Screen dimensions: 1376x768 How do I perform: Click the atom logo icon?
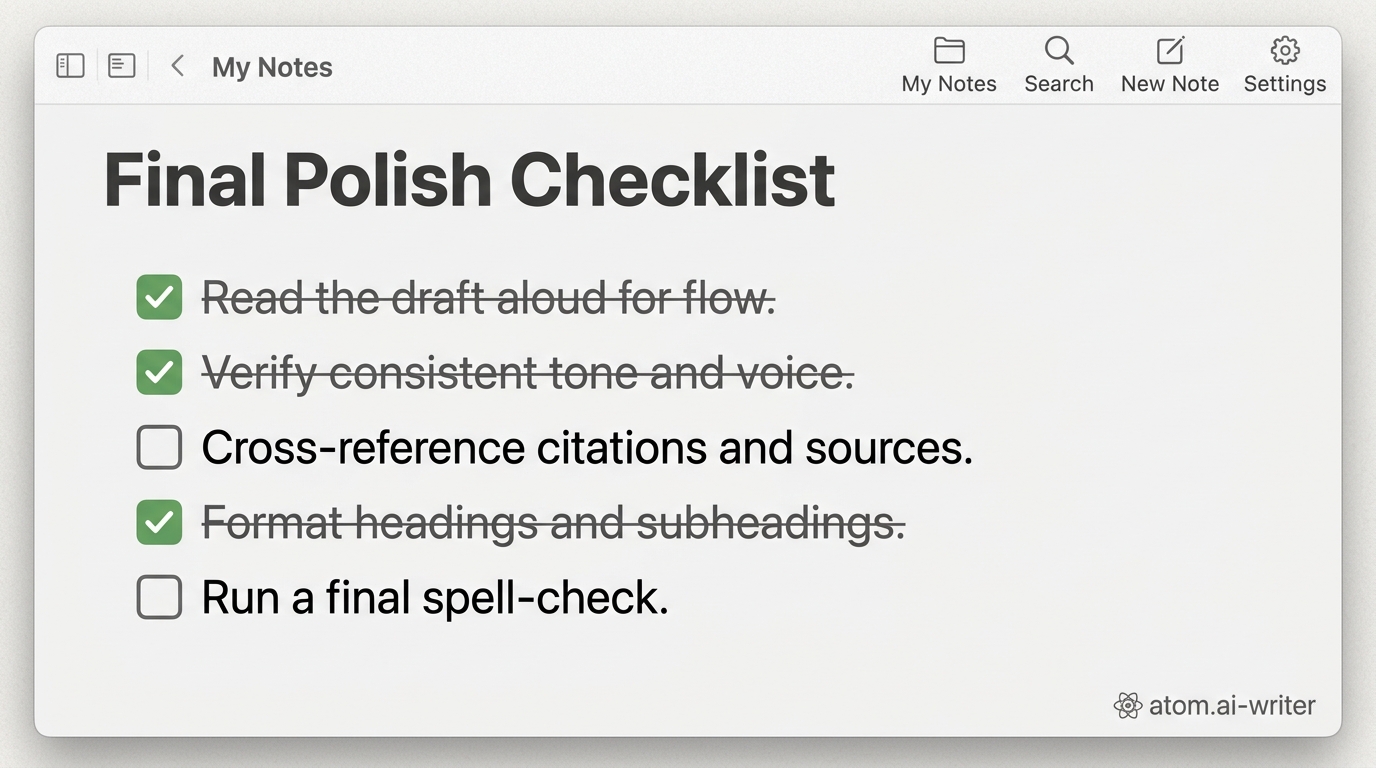tap(1127, 706)
